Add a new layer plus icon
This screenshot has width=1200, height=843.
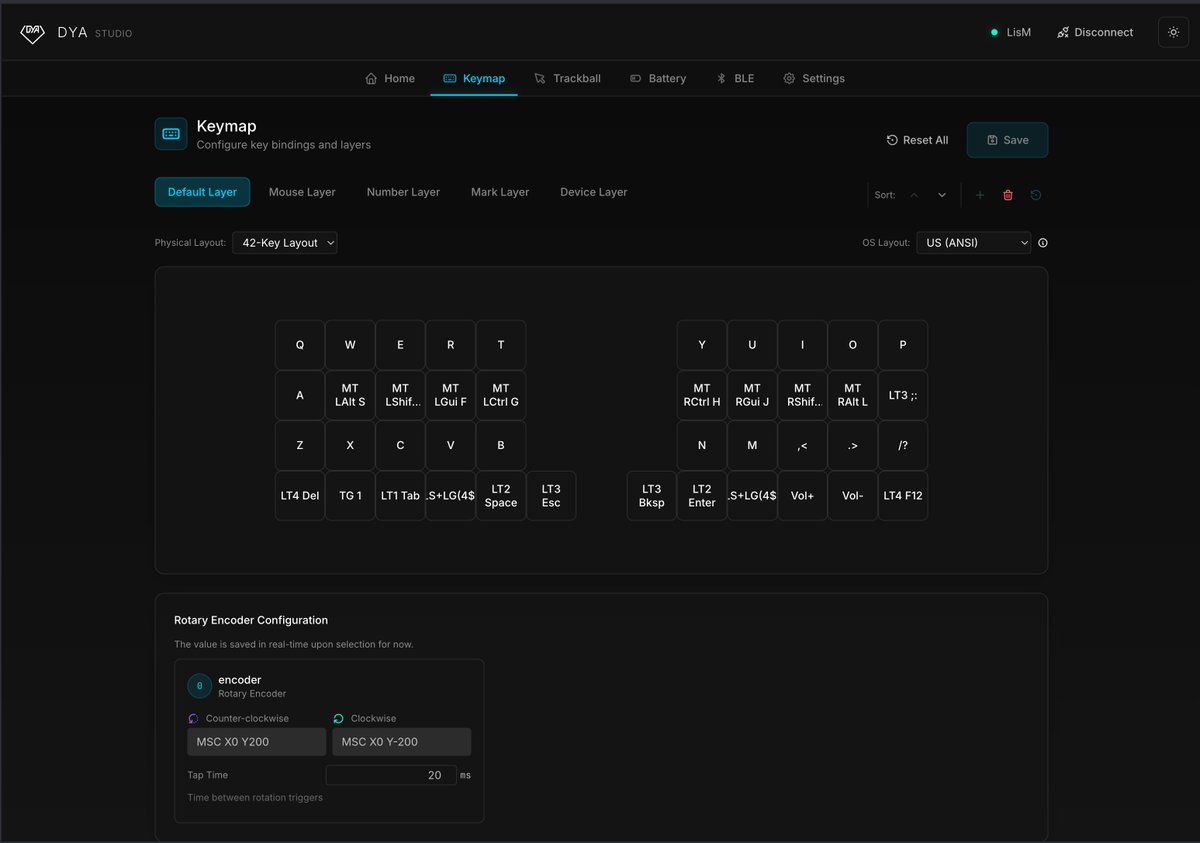coord(980,195)
